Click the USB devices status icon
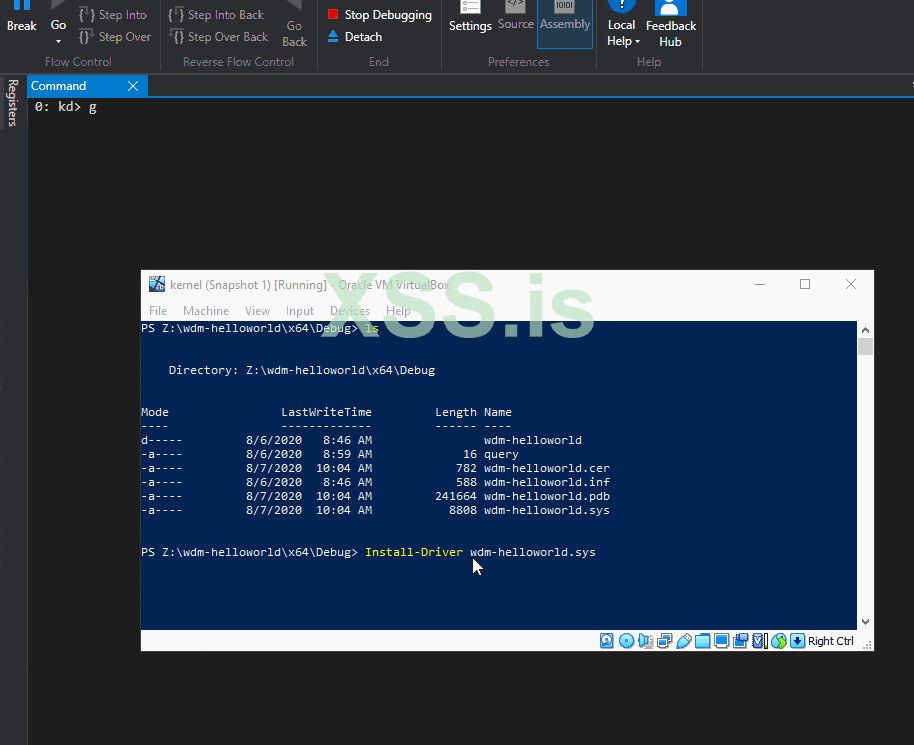The width and height of the screenshot is (914, 745). pyautogui.click(x=684, y=641)
